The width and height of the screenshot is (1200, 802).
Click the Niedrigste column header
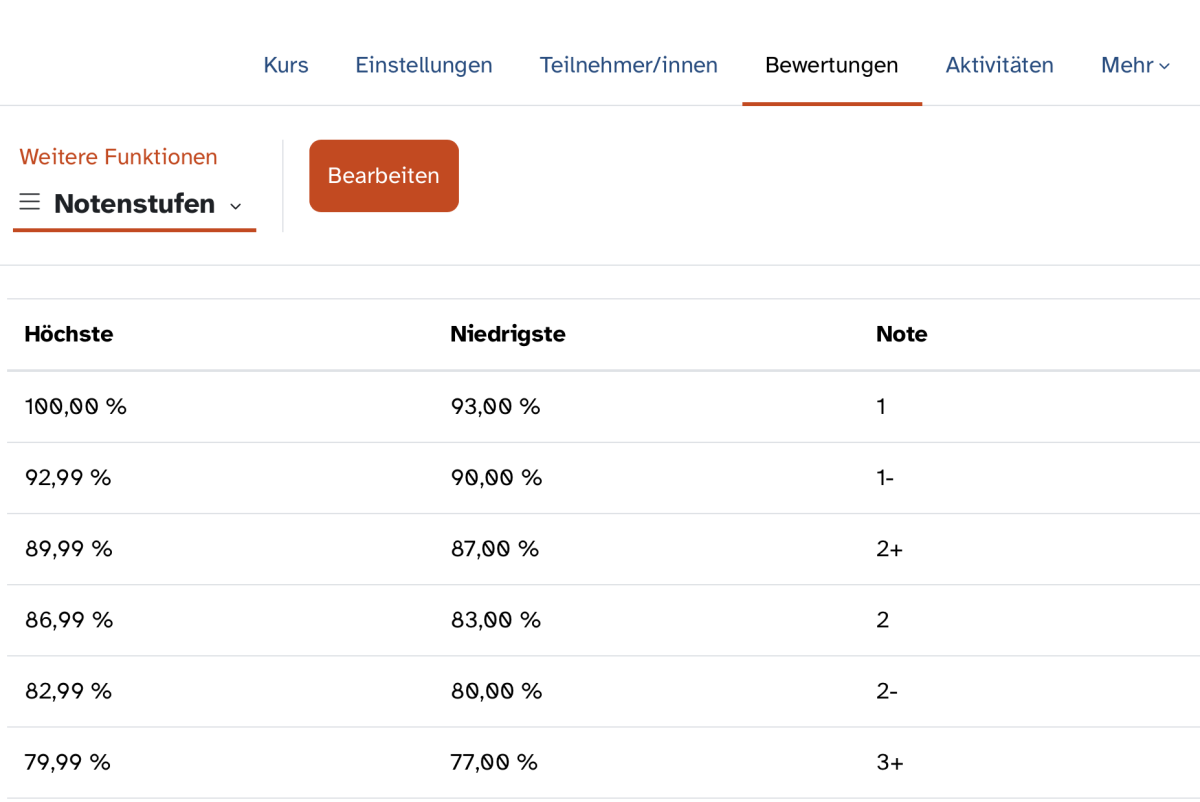(507, 334)
